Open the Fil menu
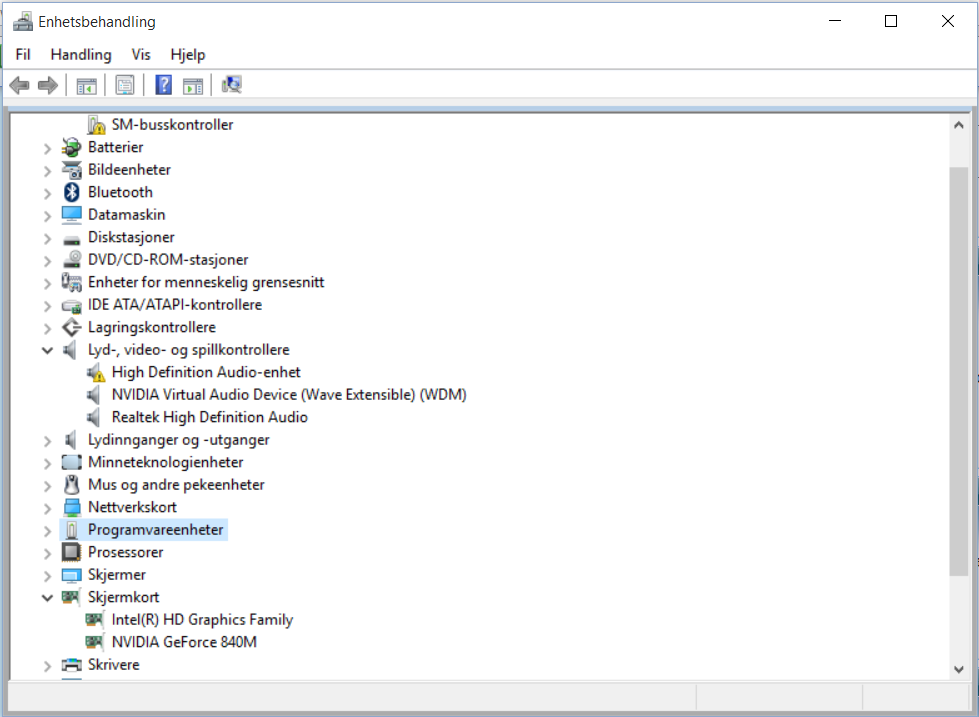Image resolution: width=979 pixels, height=717 pixels. [x=23, y=54]
